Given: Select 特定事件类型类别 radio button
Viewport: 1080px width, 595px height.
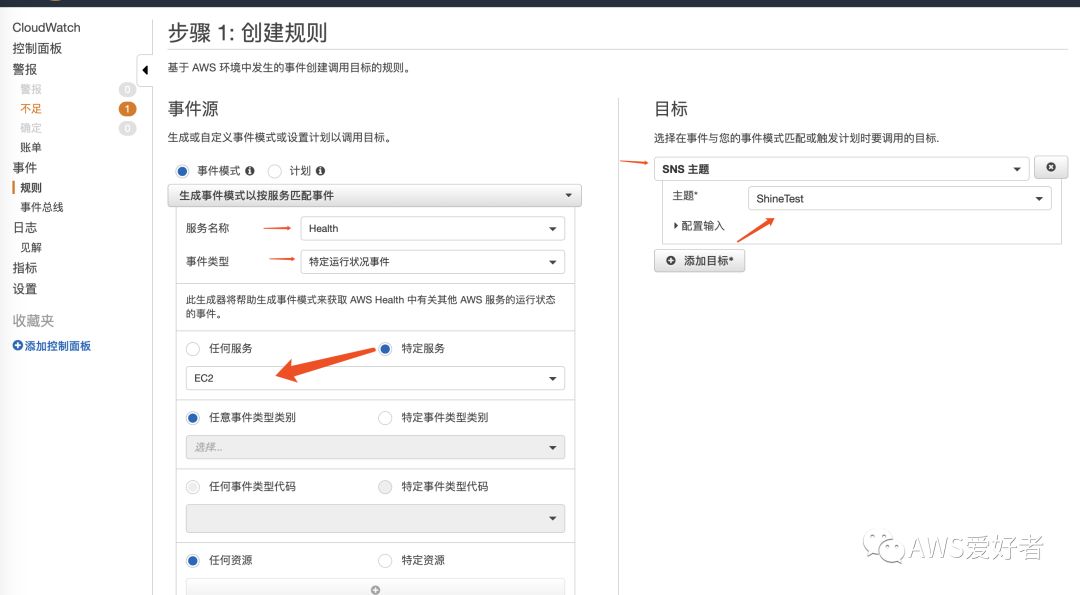Looking at the screenshot, I should point(385,418).
